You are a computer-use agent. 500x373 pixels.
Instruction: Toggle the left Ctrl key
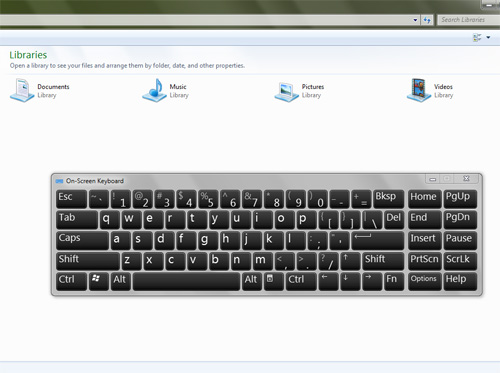71,281
